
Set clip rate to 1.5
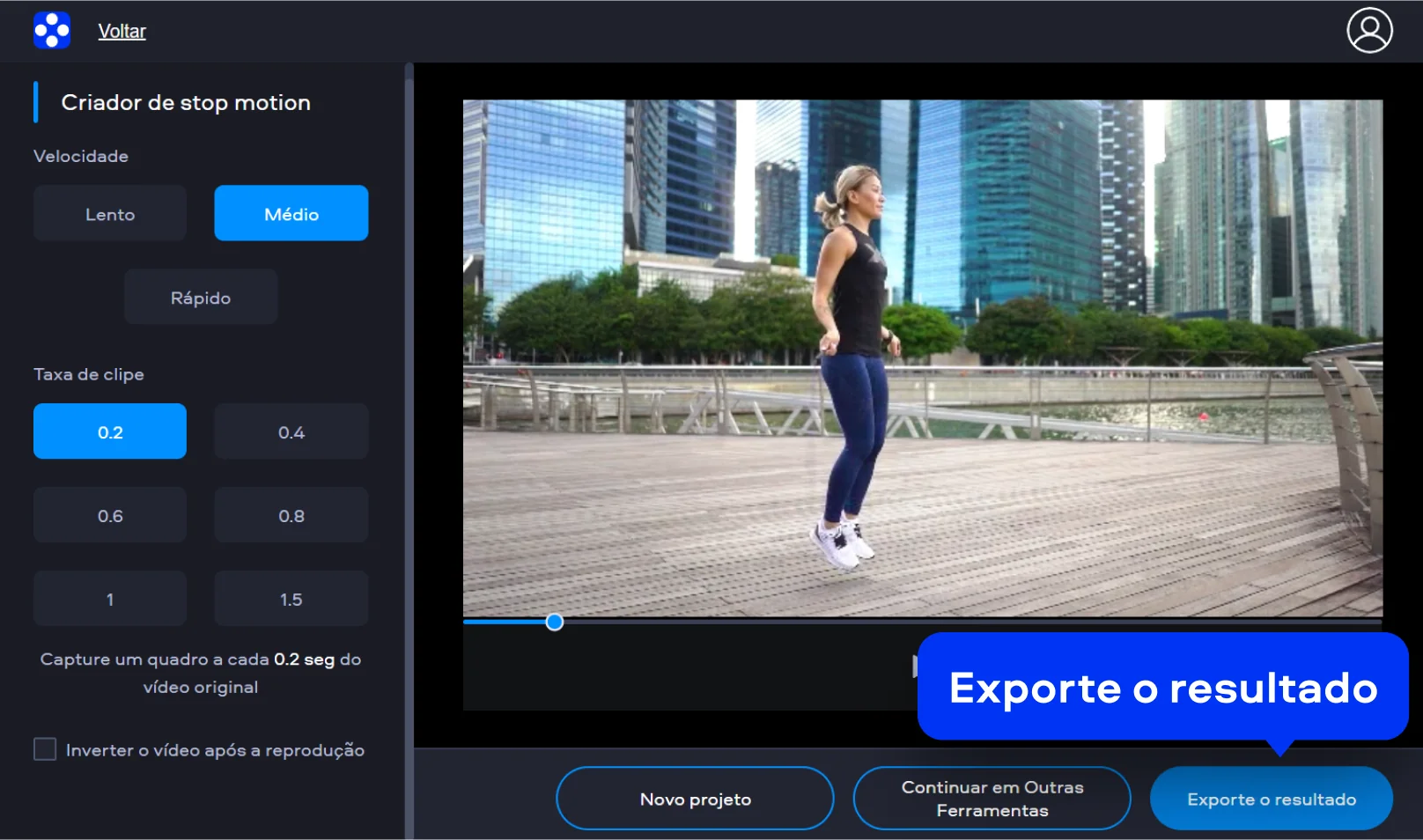[291, 599]
